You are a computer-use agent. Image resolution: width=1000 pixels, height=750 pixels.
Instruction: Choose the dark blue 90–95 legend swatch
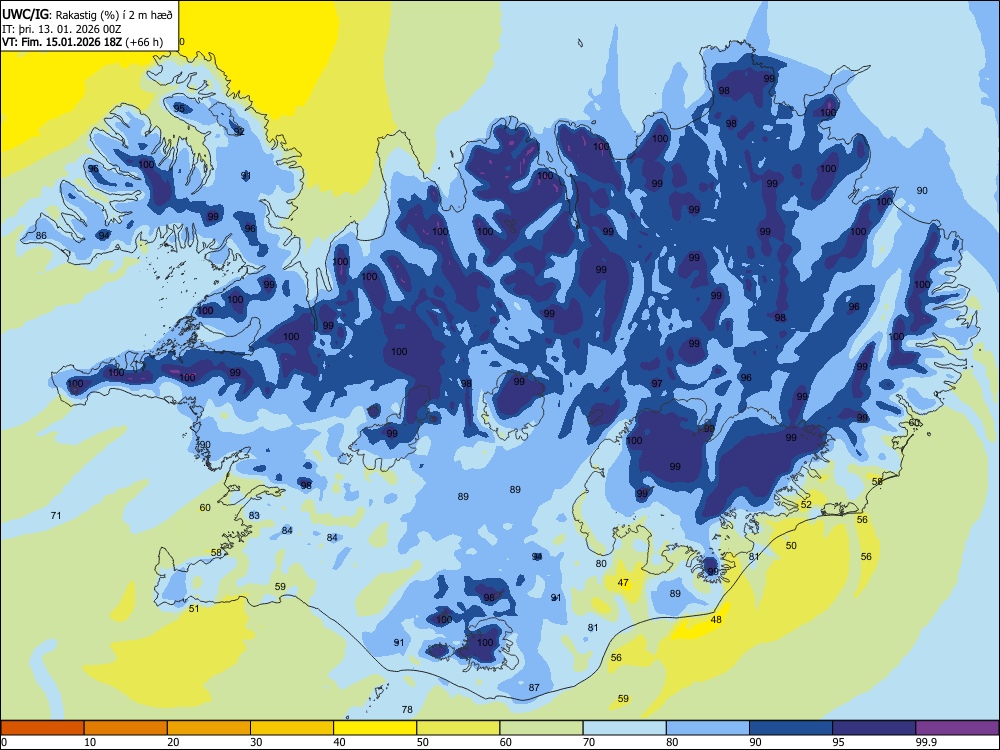(x=791, y=728)
